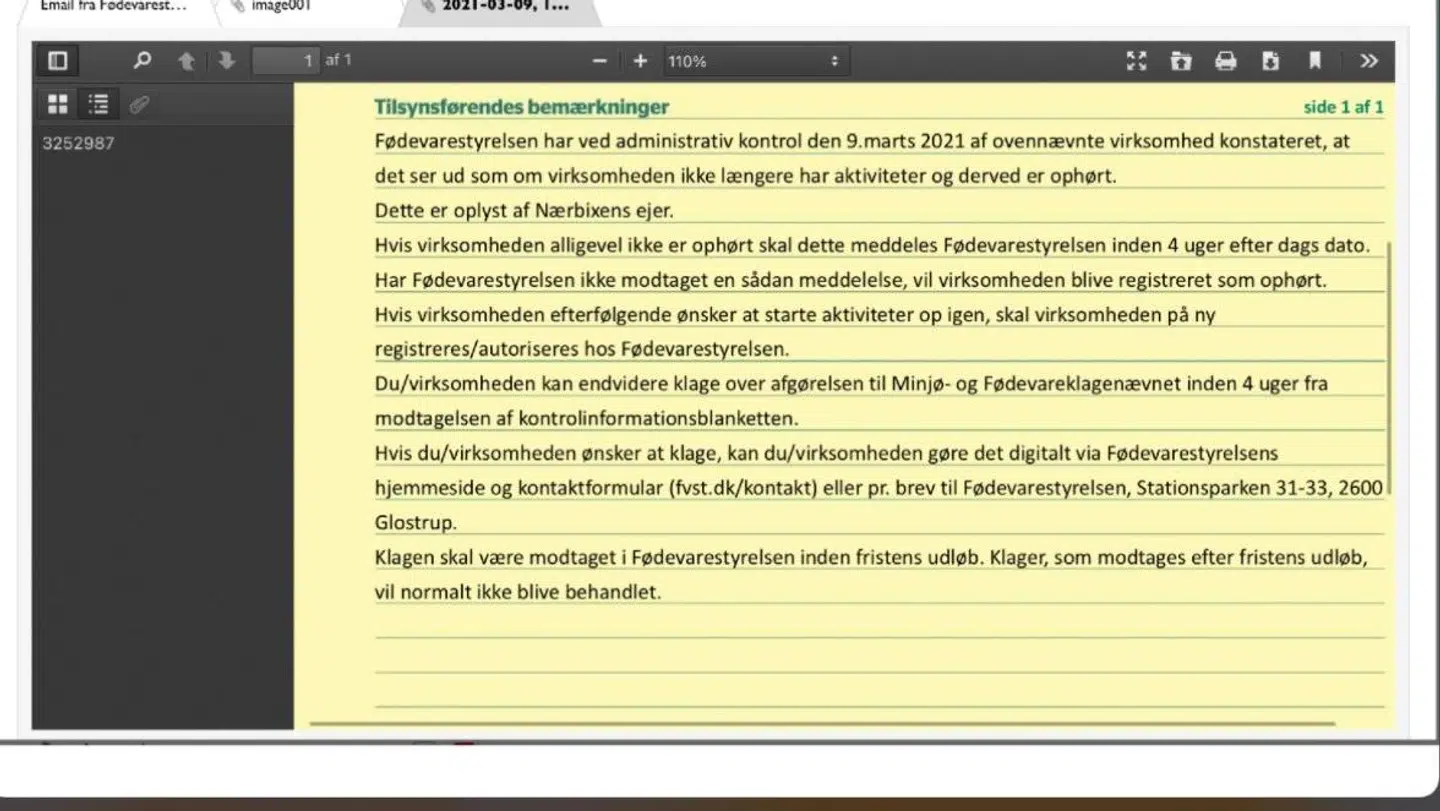Open the find-in-document search
Viewport: 1440px width, 811px height.
click(142, 61)
